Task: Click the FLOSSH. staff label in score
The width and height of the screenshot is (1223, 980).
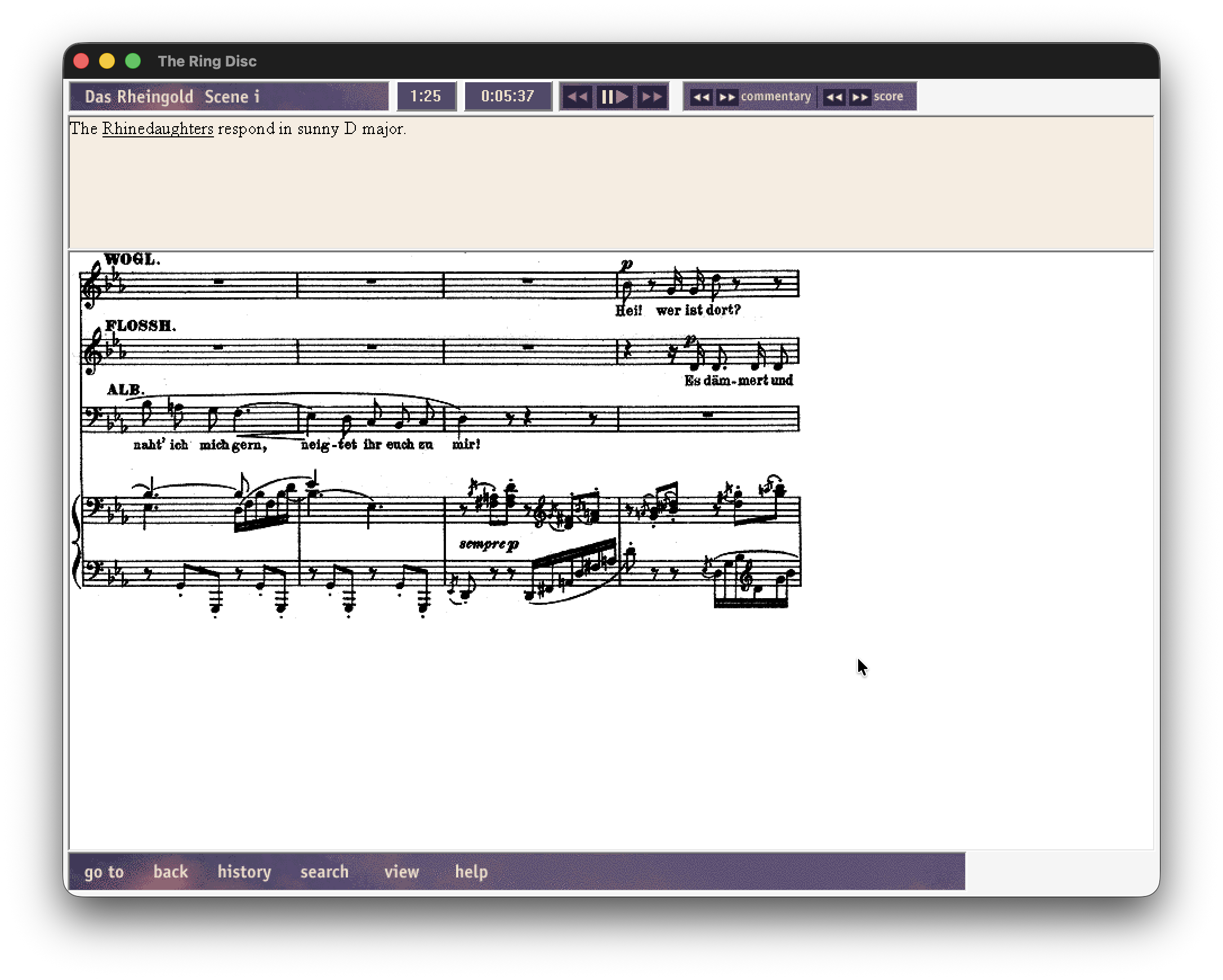Action: (x=140, y=326)
